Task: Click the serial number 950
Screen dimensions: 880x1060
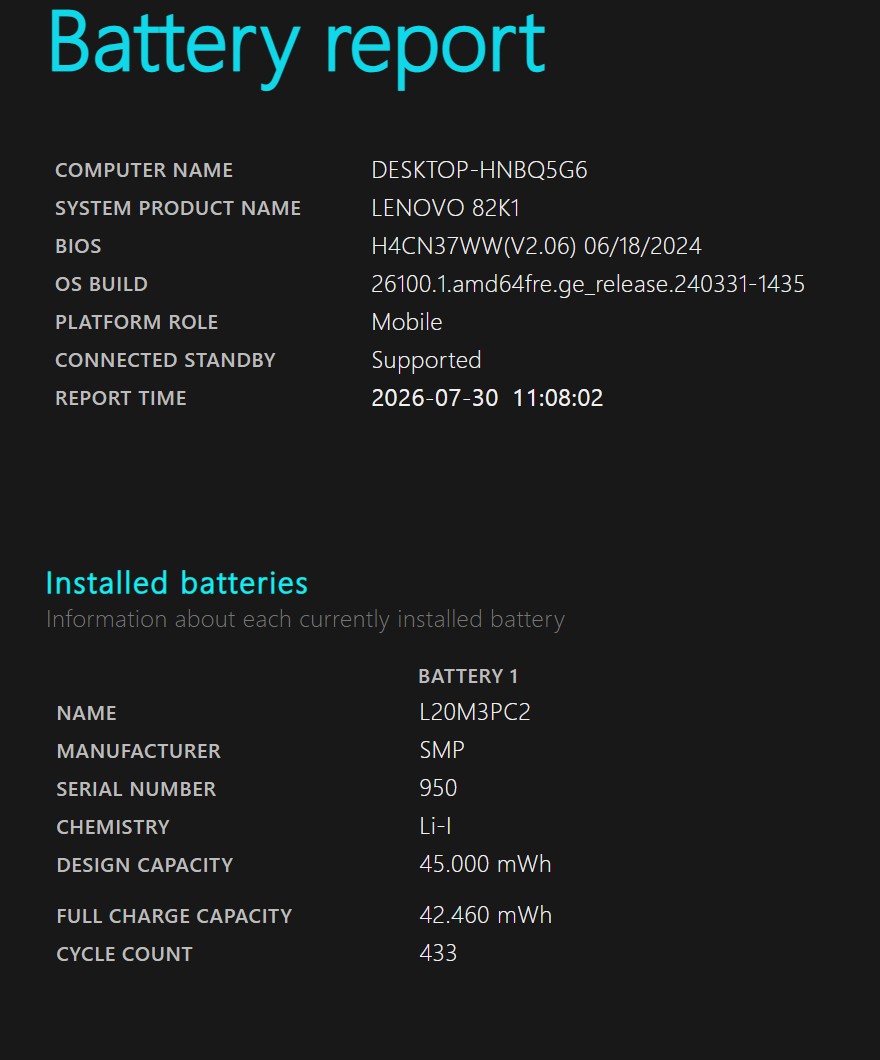Action: click(x=438, y=788)
